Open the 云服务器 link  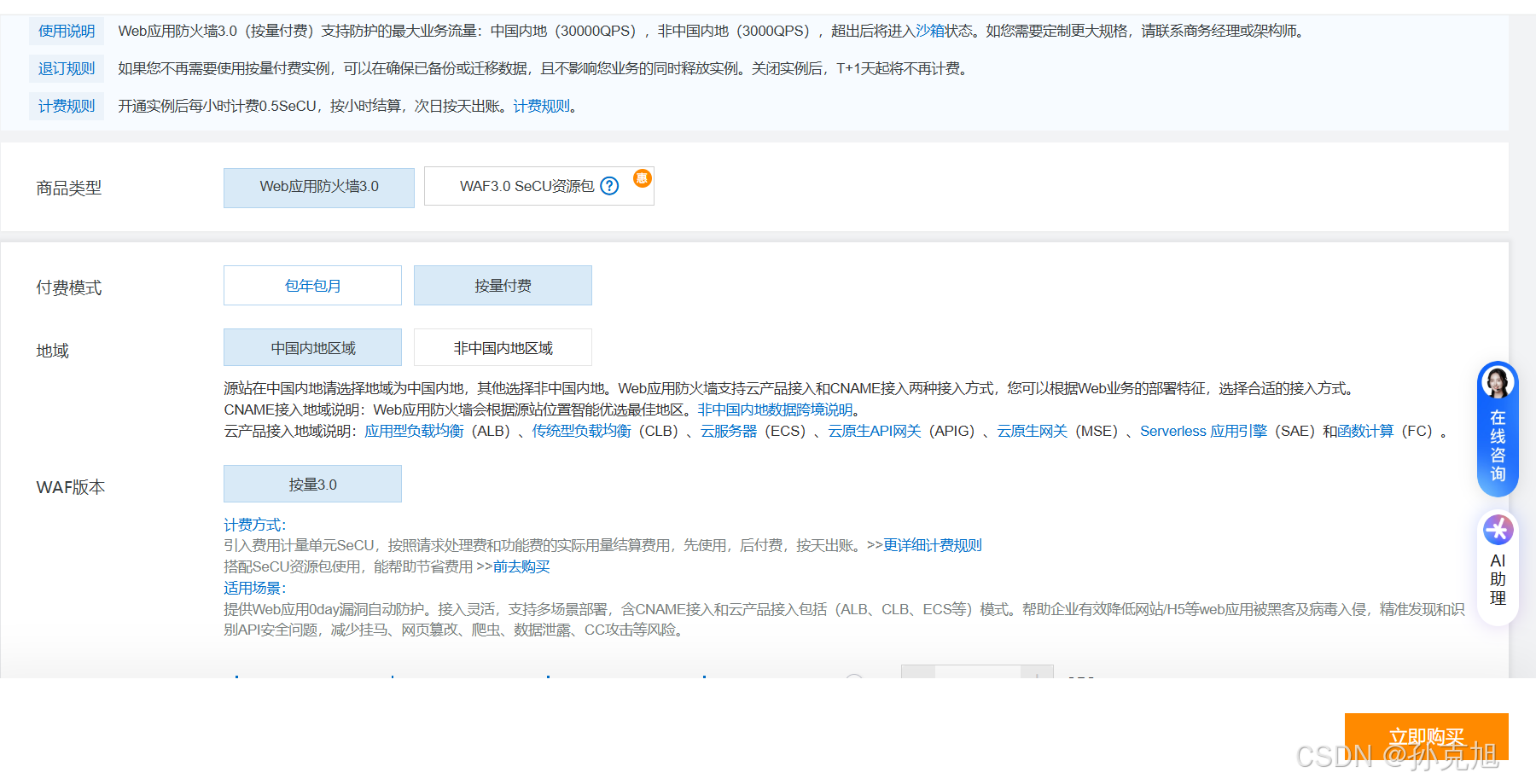click(729, 431)
